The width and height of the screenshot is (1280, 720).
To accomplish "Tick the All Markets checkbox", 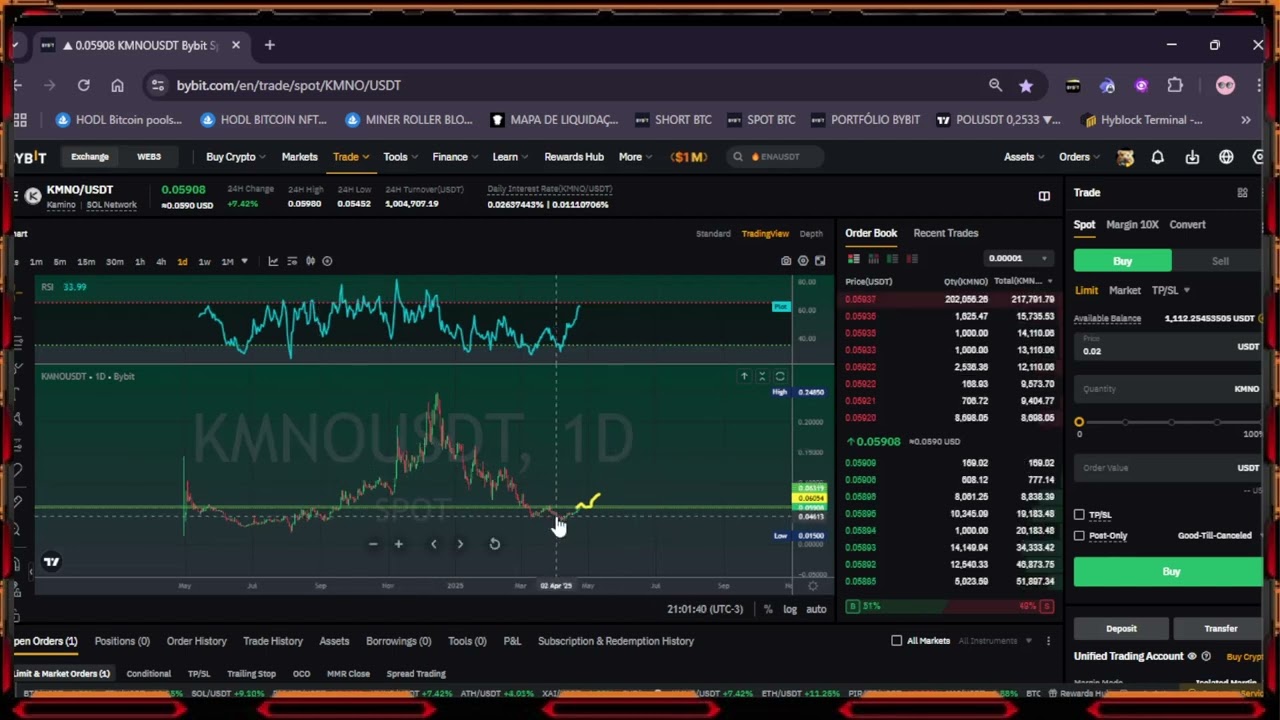I will [x=897, y=641].
